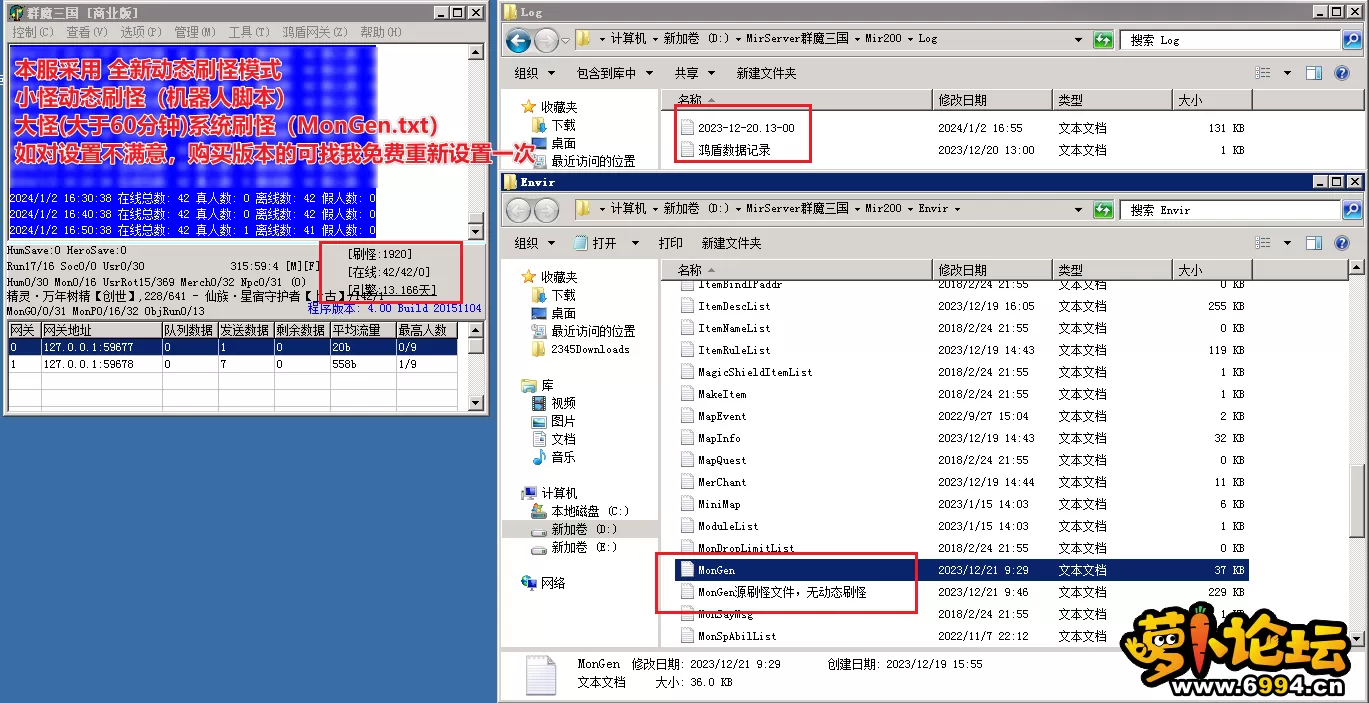Toggle preview pane icon in Log window

pos(1314,73)
